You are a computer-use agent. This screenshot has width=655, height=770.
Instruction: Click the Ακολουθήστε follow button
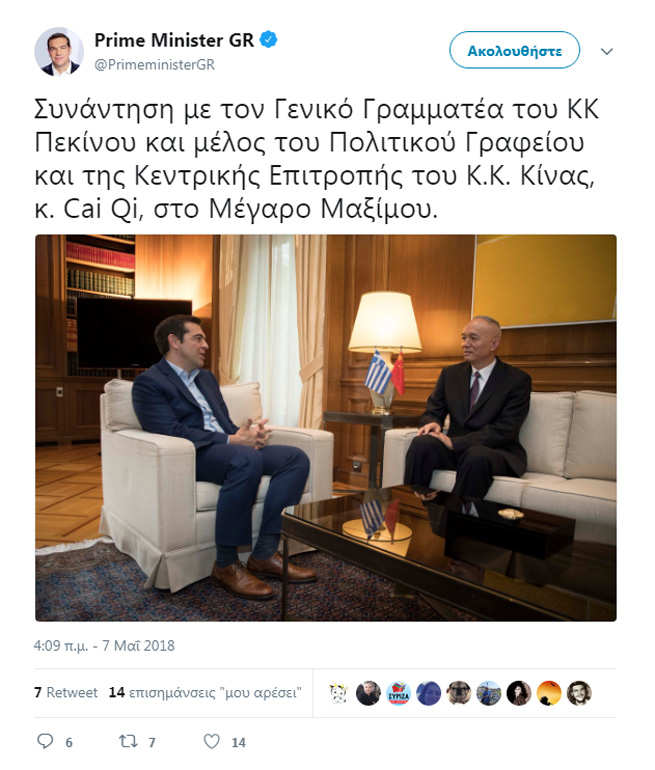point(514,50)
